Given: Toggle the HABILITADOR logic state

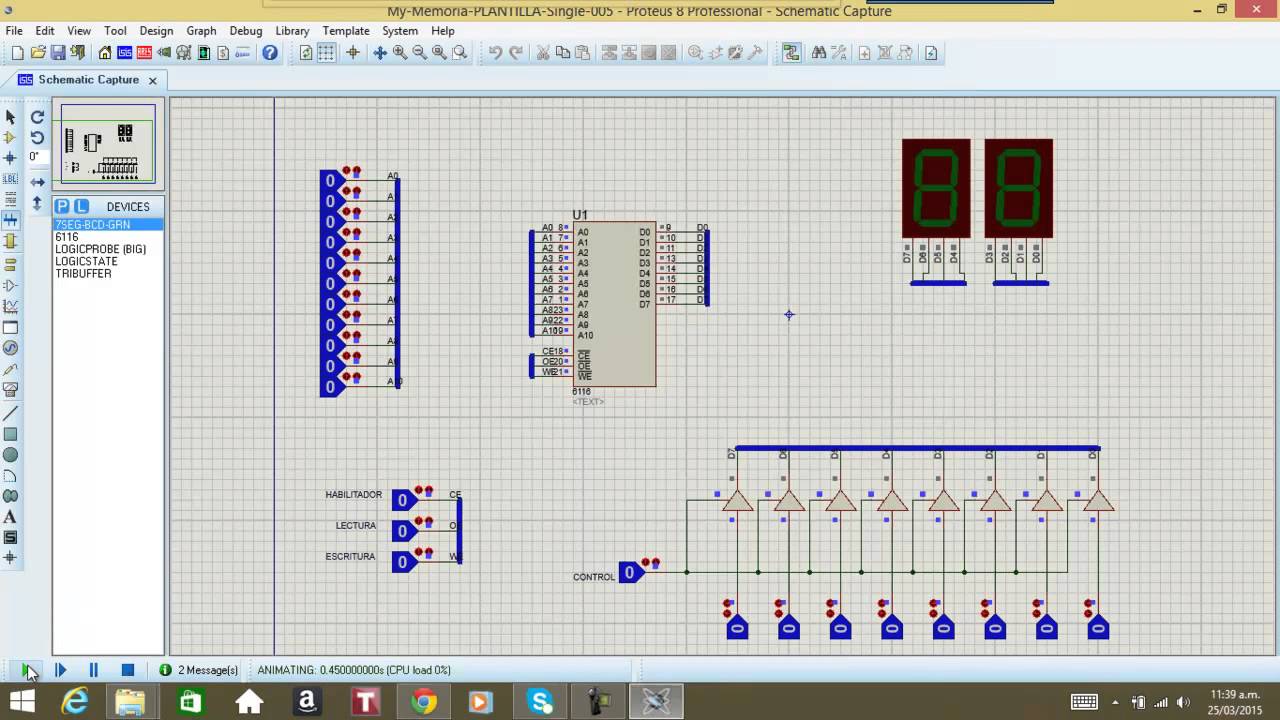Looking at the screenshot, I should coord(403,500).
